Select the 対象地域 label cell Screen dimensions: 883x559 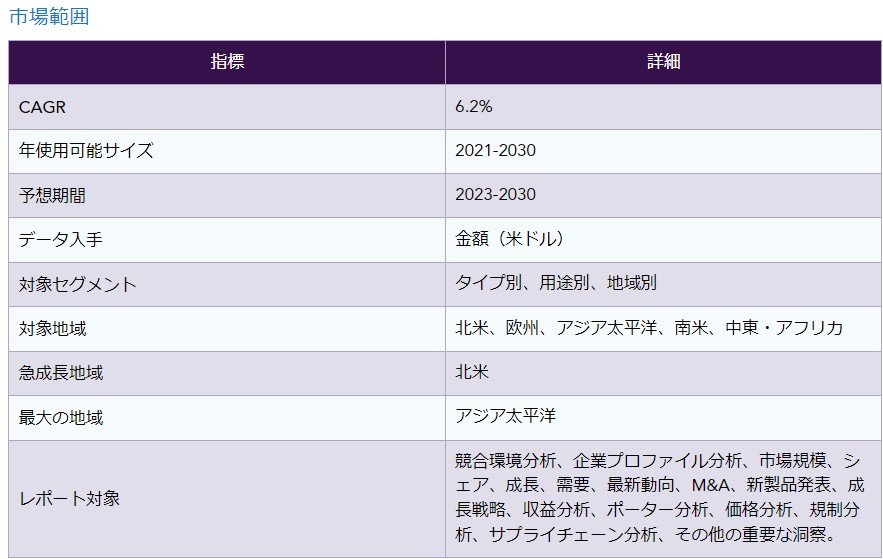[227, 329]
